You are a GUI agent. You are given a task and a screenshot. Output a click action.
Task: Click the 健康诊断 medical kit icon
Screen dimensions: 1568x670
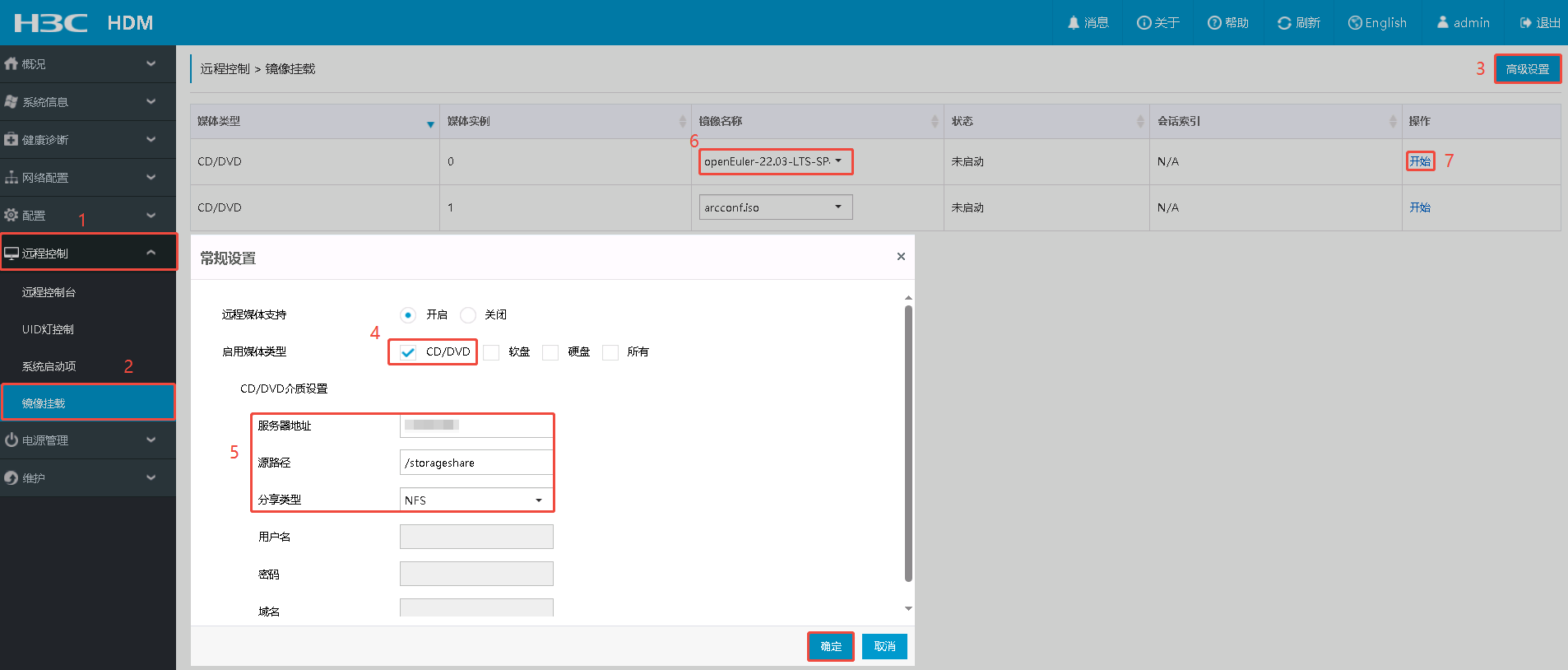click(x=11, y=139)
